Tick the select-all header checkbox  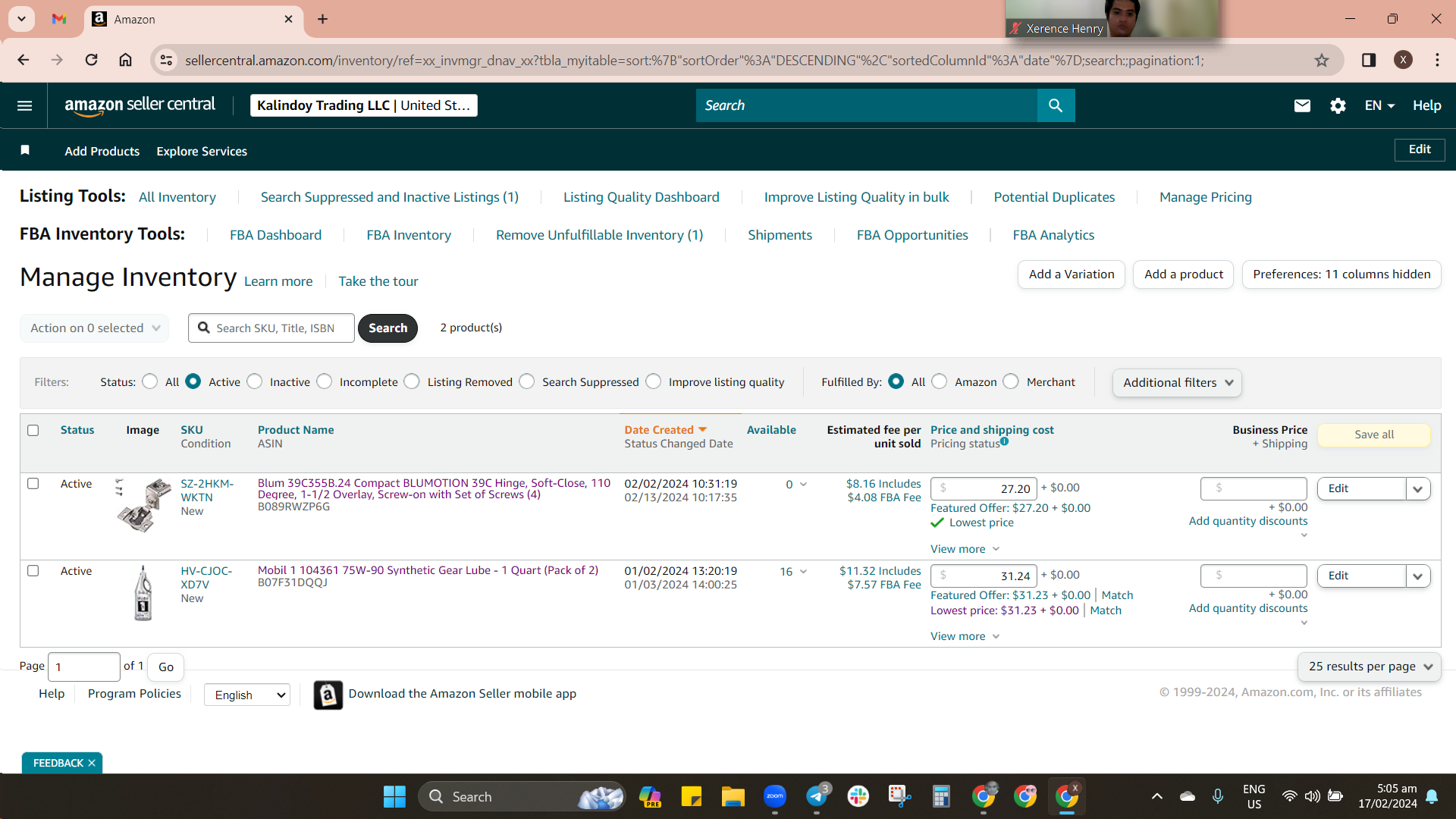33,430
